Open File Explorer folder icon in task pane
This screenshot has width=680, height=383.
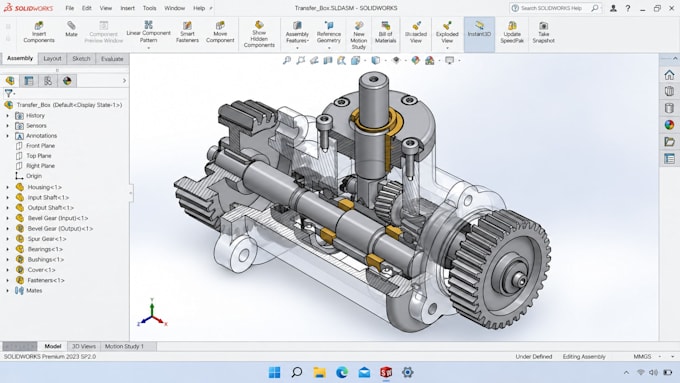[669, 141]
